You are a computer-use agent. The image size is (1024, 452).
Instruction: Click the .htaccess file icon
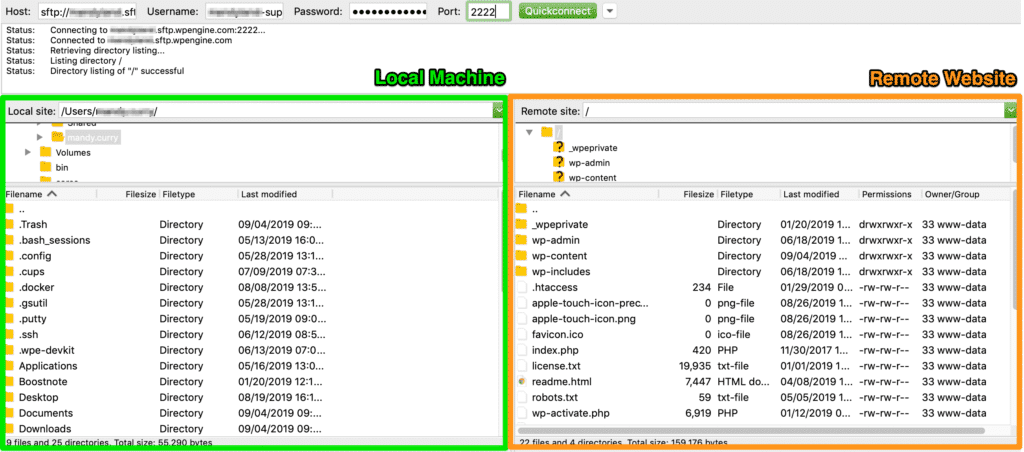[521, 287]
